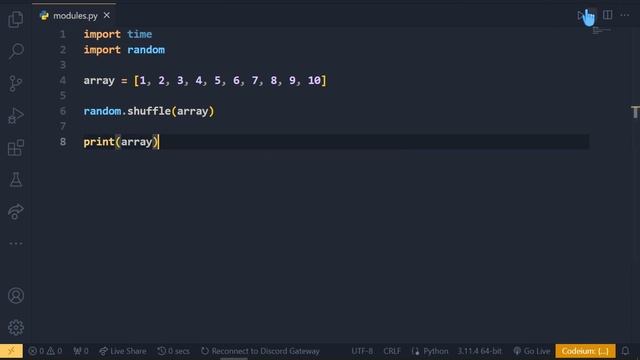Open the Extensions view
This screenshot has width=640, height=360.
coord(16,148)
